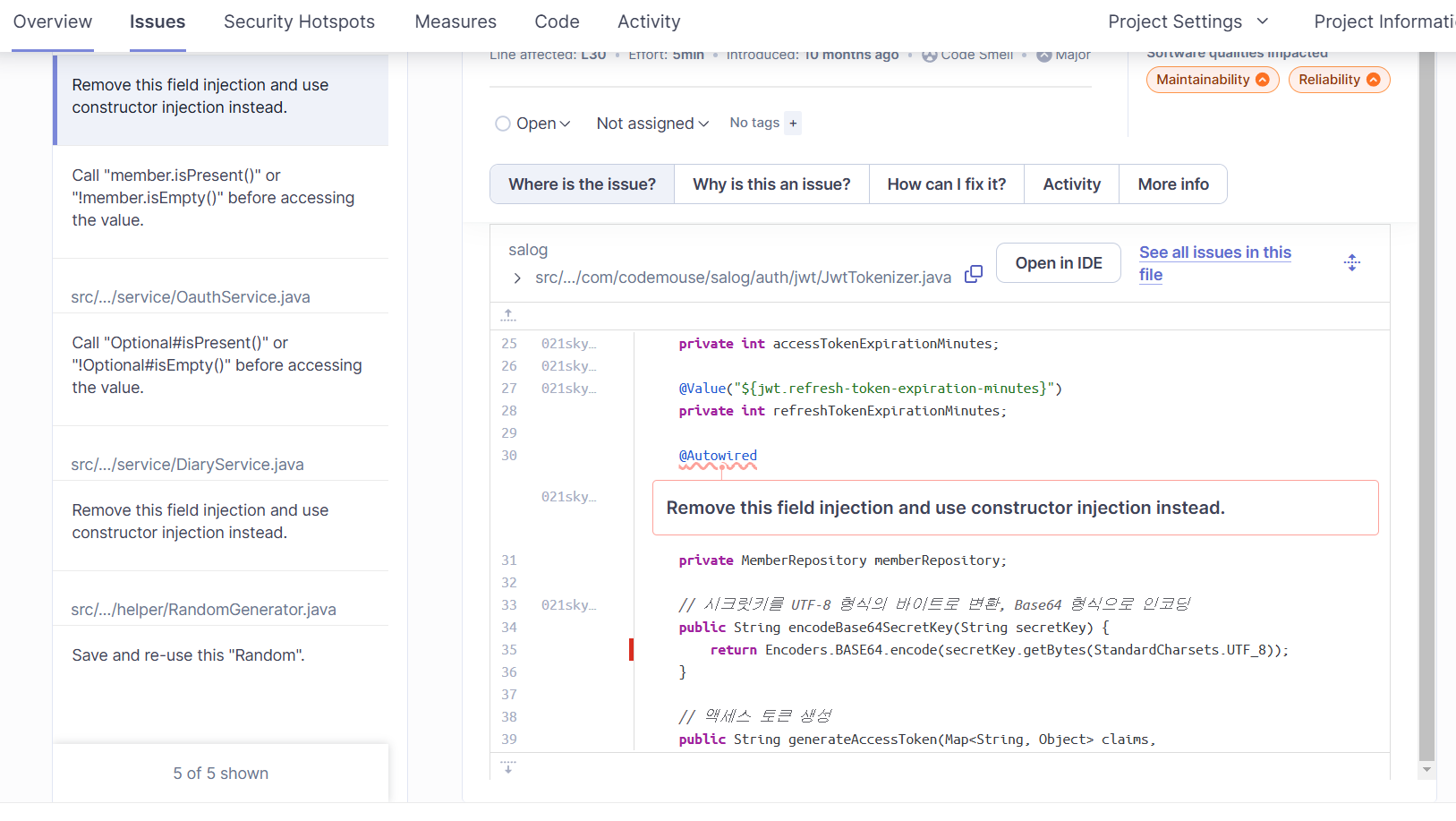View the issue Activity tab
The height and width of the screenshot is (821, 1456).
coord(1071,184)
